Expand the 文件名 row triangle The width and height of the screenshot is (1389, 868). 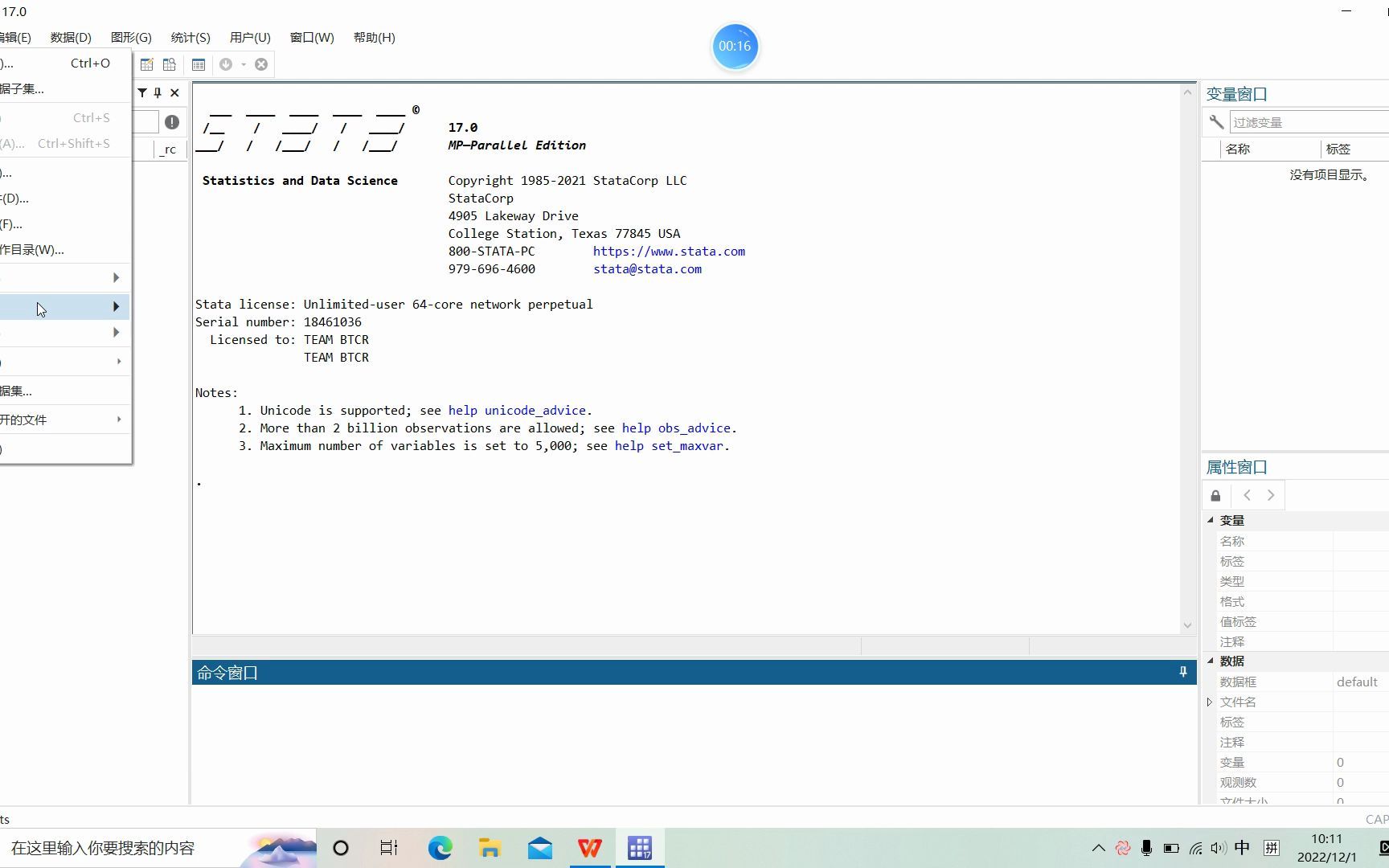point(1210,702)
